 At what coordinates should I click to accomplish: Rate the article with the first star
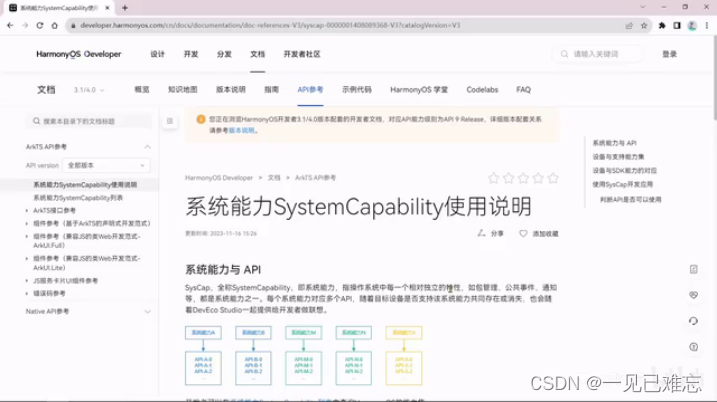tap(493, 178)
